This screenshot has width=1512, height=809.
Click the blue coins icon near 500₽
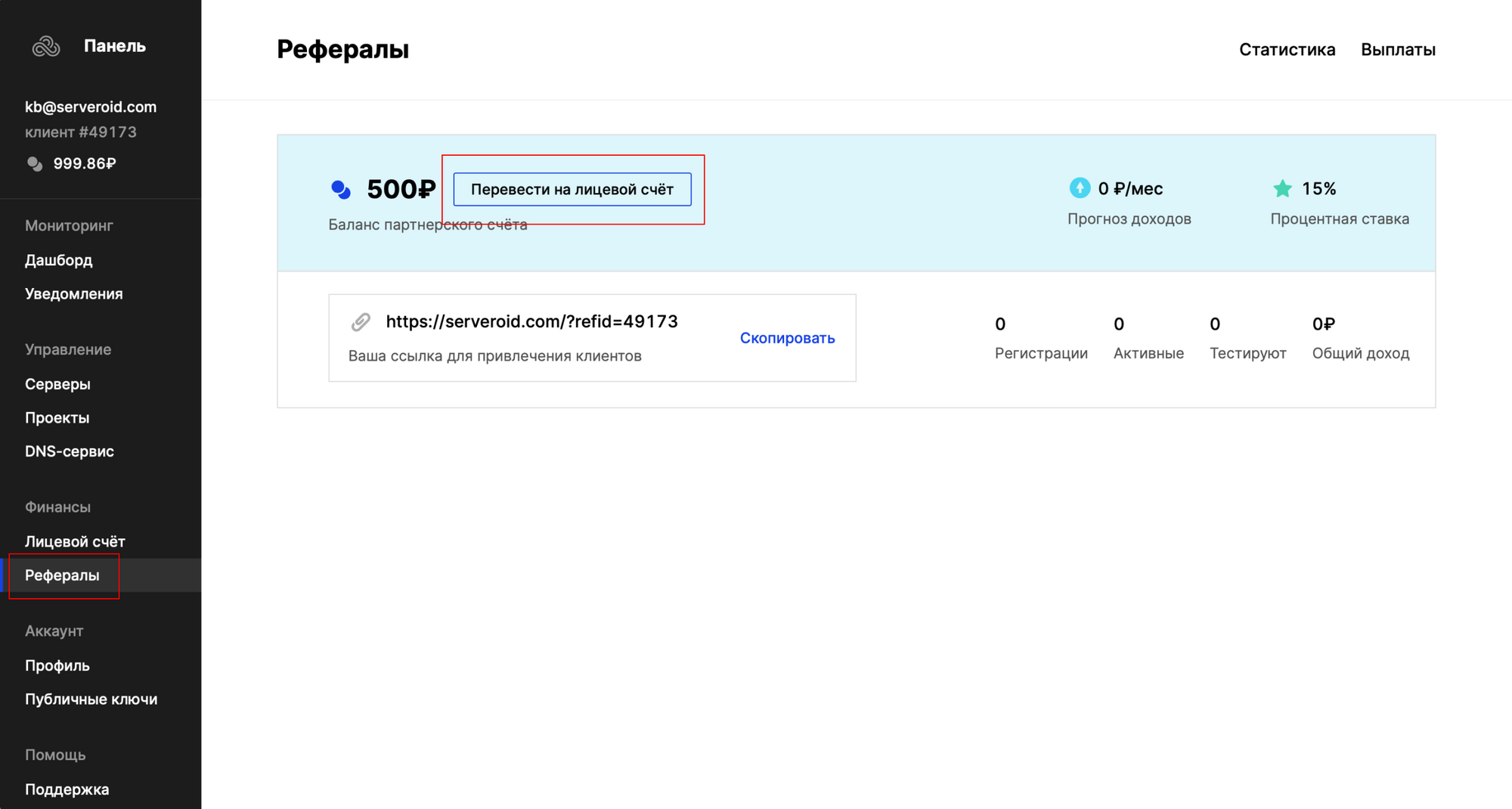click(x=341, y=189)
